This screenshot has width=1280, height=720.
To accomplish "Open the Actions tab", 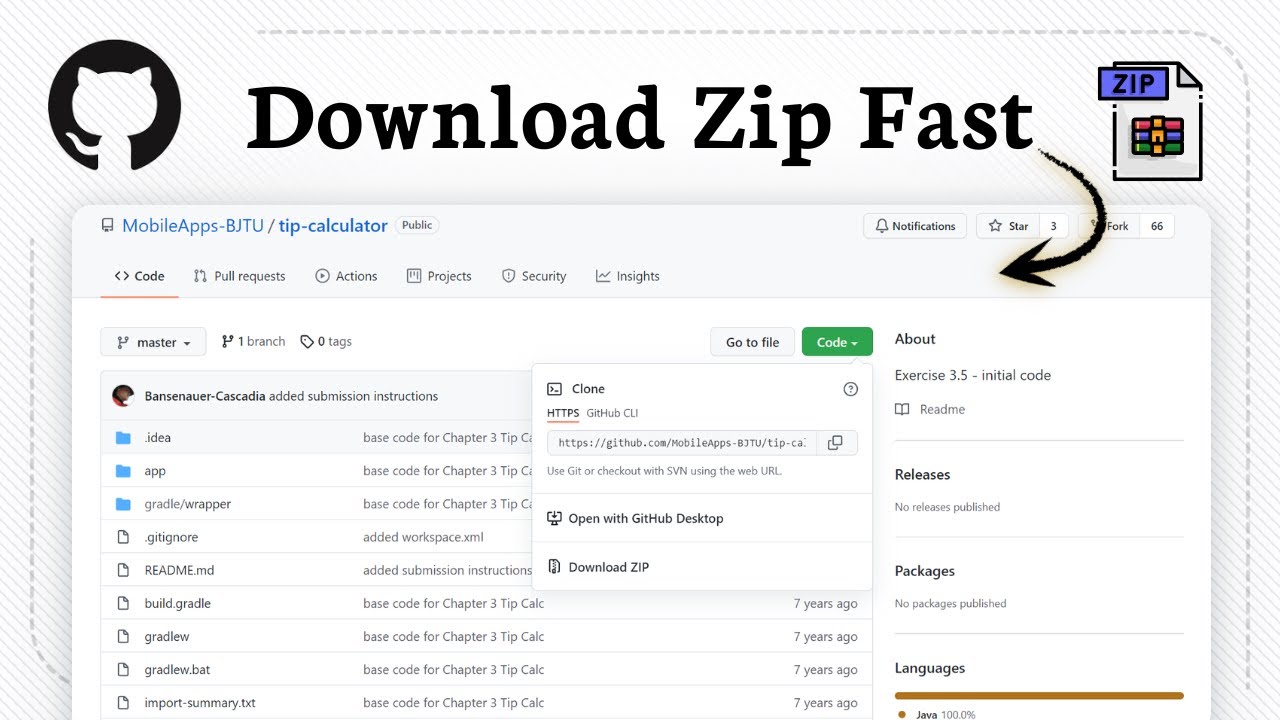I will coord(346,276).
